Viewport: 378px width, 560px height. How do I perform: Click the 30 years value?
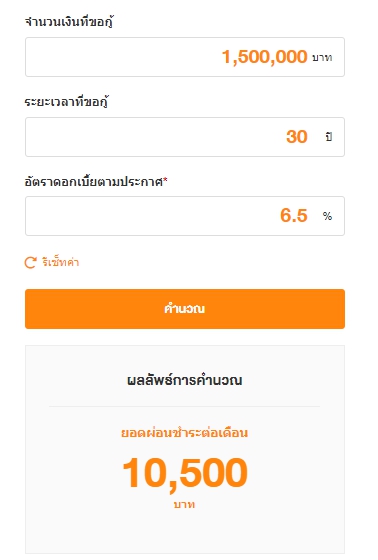coord(297,137)
